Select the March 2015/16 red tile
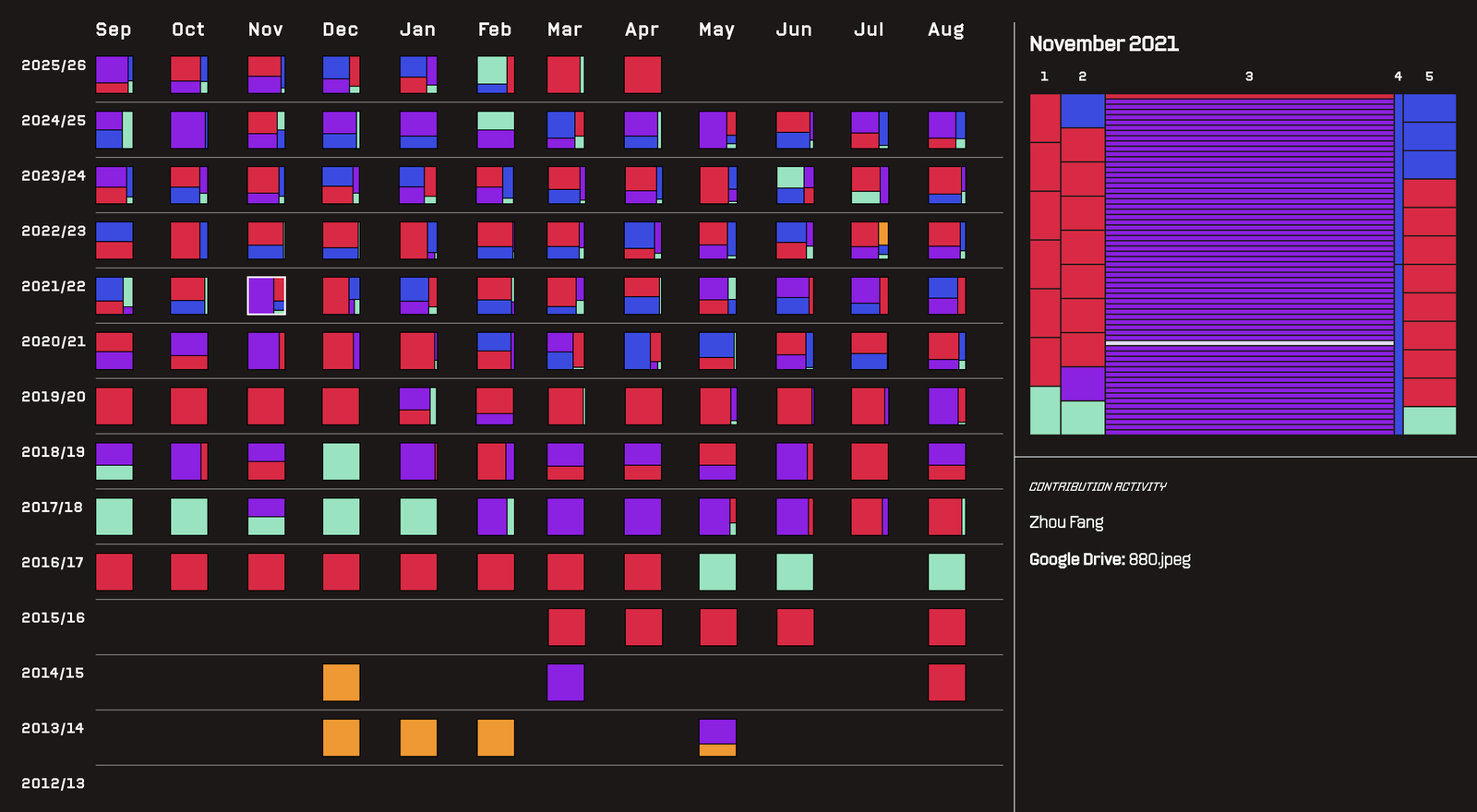1477x812 pixels. [x=566, y=627]
